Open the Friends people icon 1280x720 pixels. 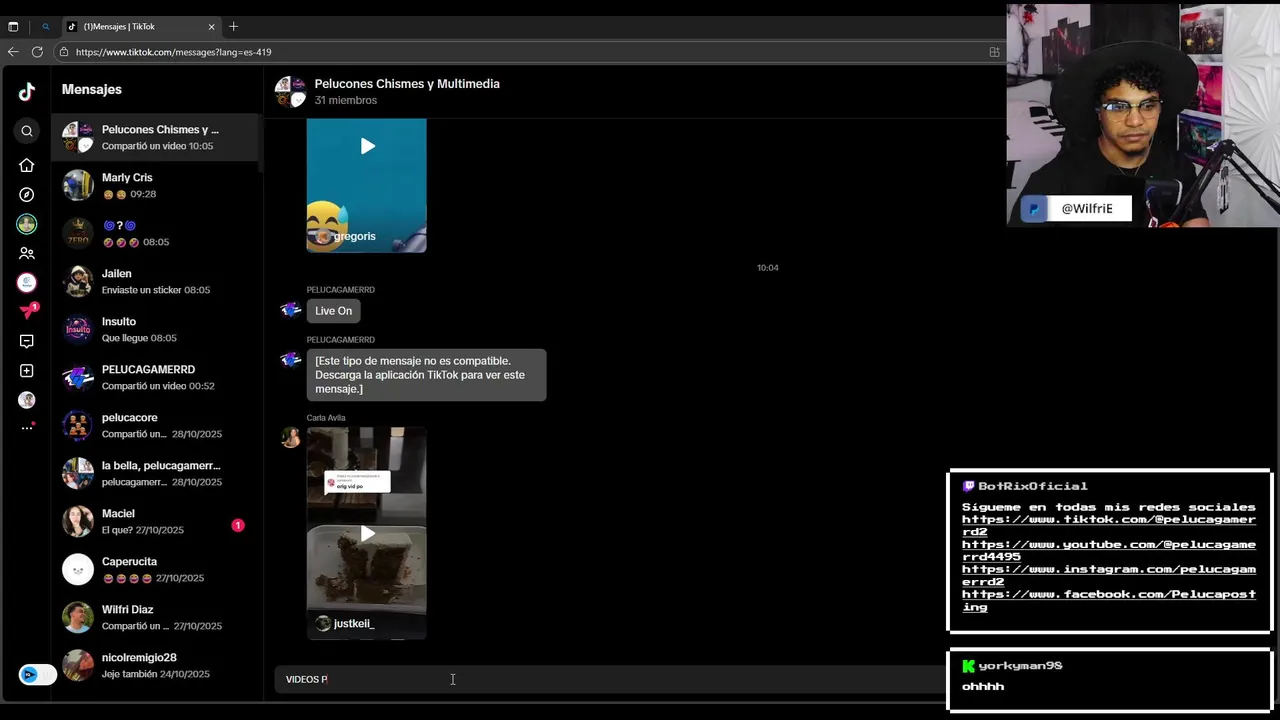(x=27, y=254)
